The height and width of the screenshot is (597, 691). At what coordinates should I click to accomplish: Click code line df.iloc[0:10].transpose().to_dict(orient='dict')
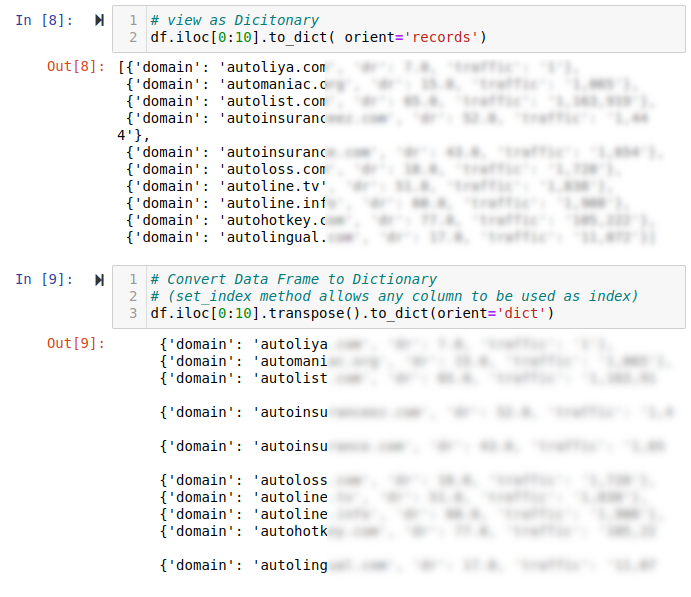352,313
